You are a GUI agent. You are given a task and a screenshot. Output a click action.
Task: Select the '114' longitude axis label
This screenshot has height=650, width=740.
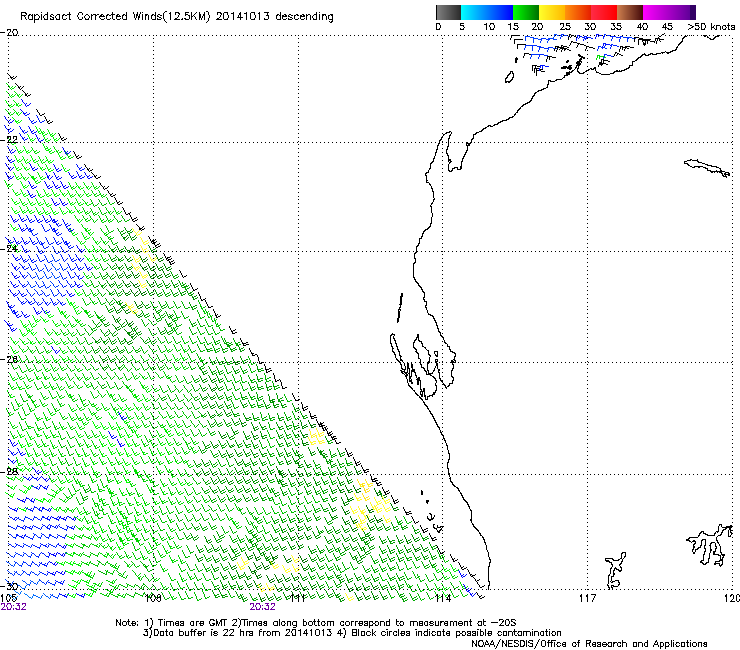tap(442, 598)
